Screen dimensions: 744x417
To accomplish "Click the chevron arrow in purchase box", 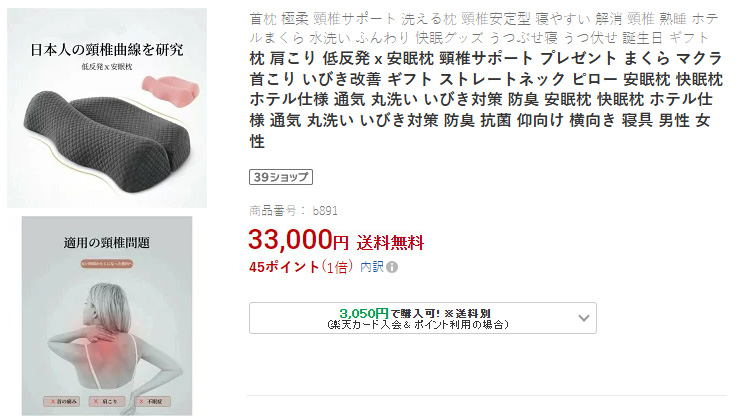I will [x=584, y=318].
